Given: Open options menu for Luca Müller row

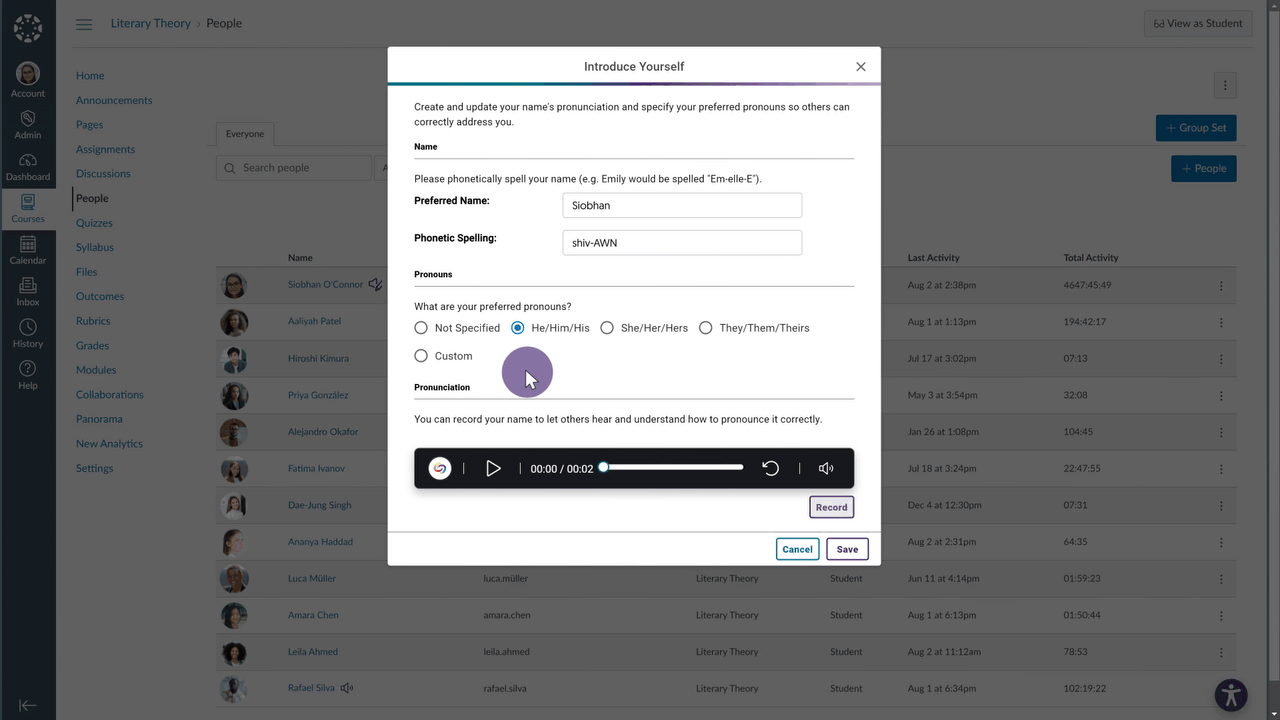Looking at the screenshot, I should tap(1221, 579).
